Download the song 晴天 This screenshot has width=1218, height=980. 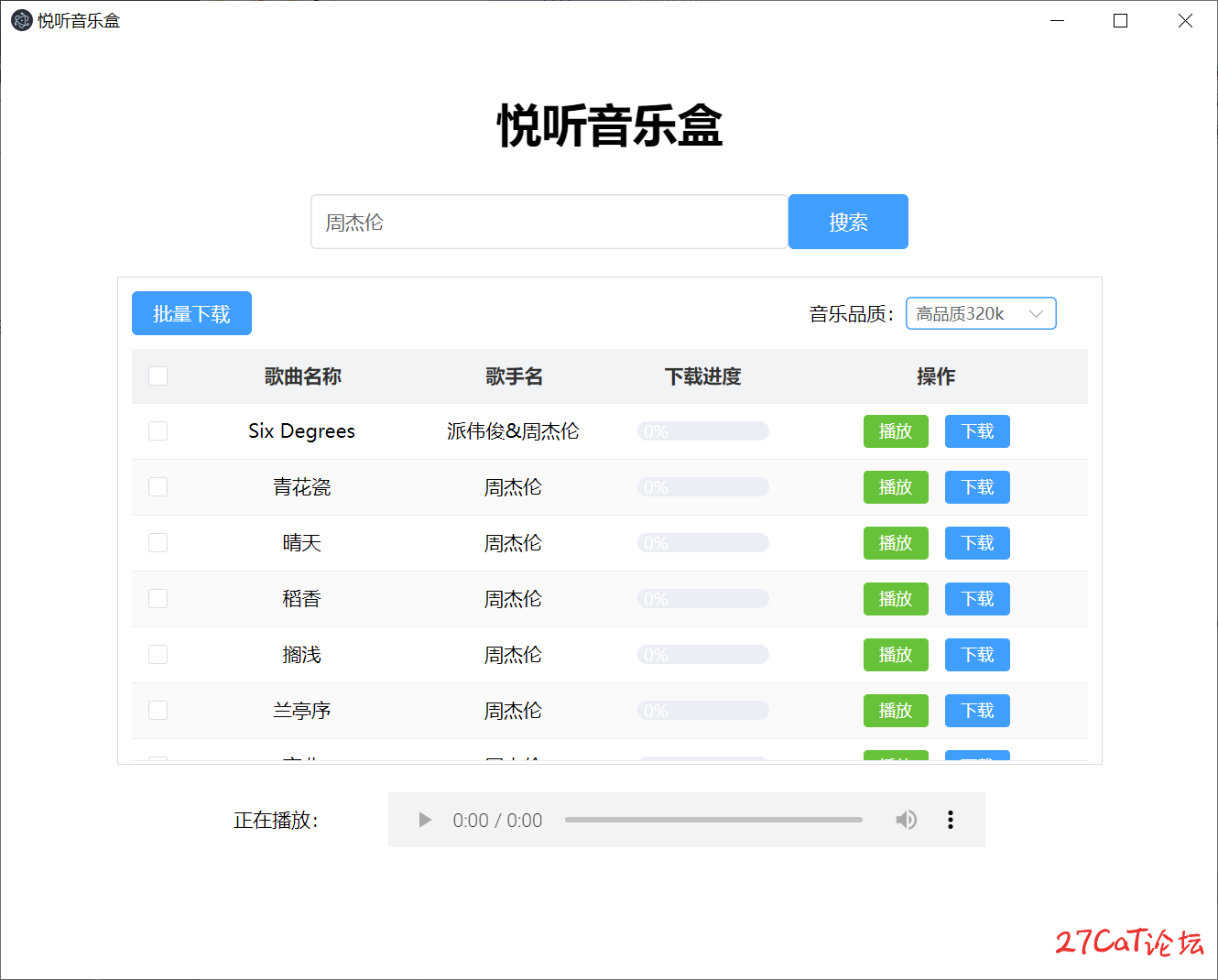pos(977,543)
